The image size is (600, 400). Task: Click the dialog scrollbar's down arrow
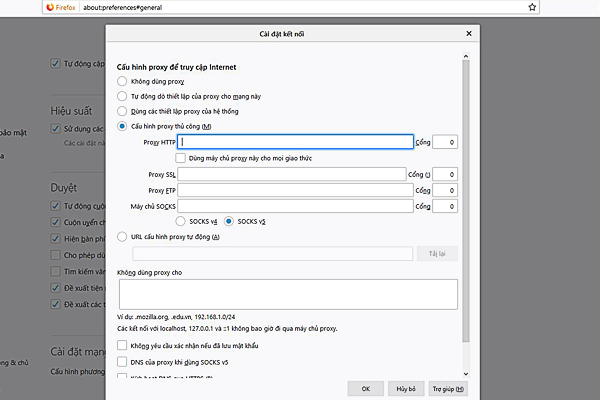click(x=464, y=371)
